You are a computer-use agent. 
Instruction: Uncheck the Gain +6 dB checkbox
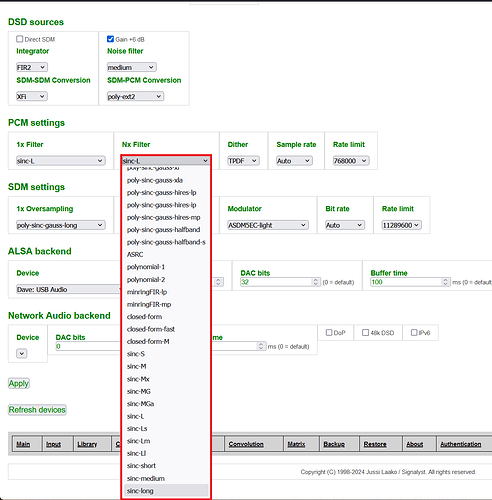point(110,39)
